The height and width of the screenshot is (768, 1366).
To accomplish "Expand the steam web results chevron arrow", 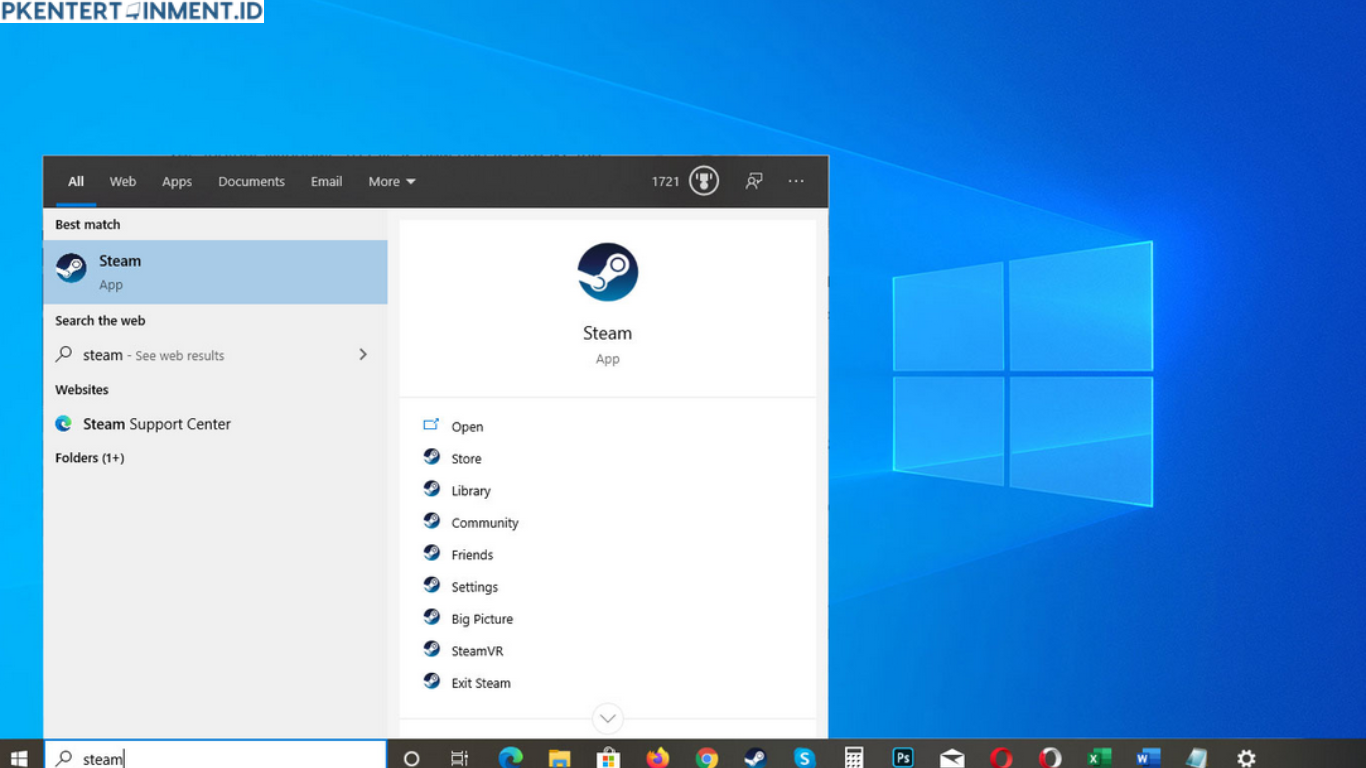I will [363, 354].
